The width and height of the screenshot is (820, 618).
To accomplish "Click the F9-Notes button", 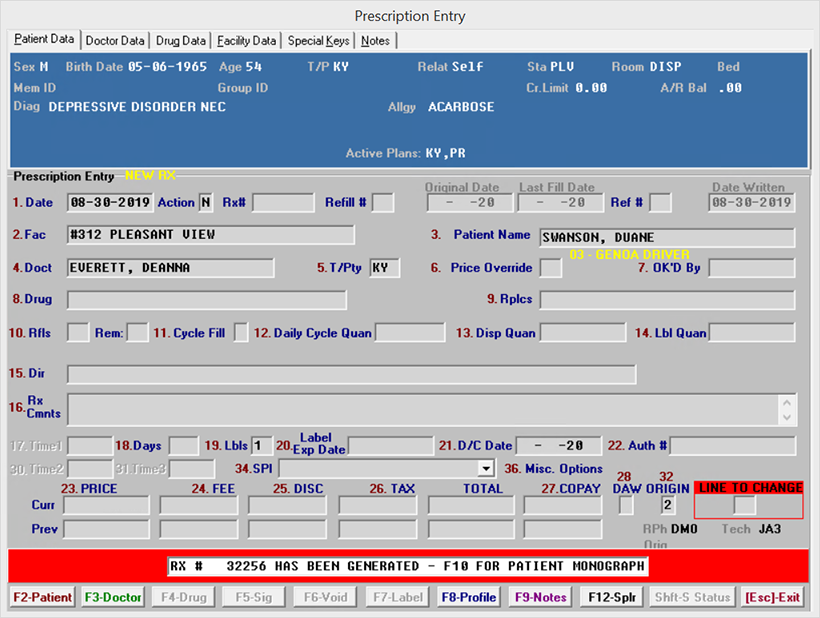I will (539, 597).
